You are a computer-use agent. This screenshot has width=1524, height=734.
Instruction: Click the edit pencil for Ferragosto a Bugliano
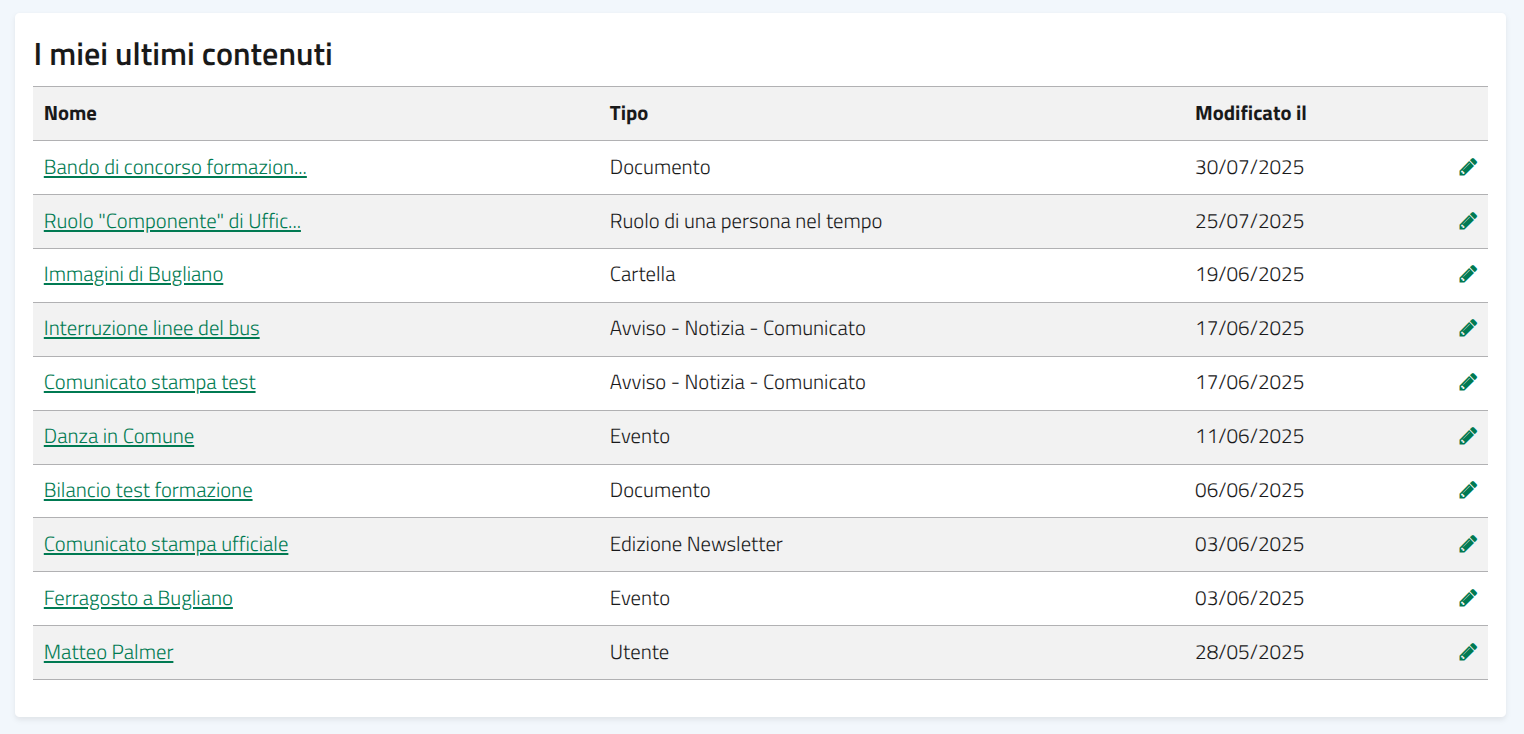pos(1467,598)
